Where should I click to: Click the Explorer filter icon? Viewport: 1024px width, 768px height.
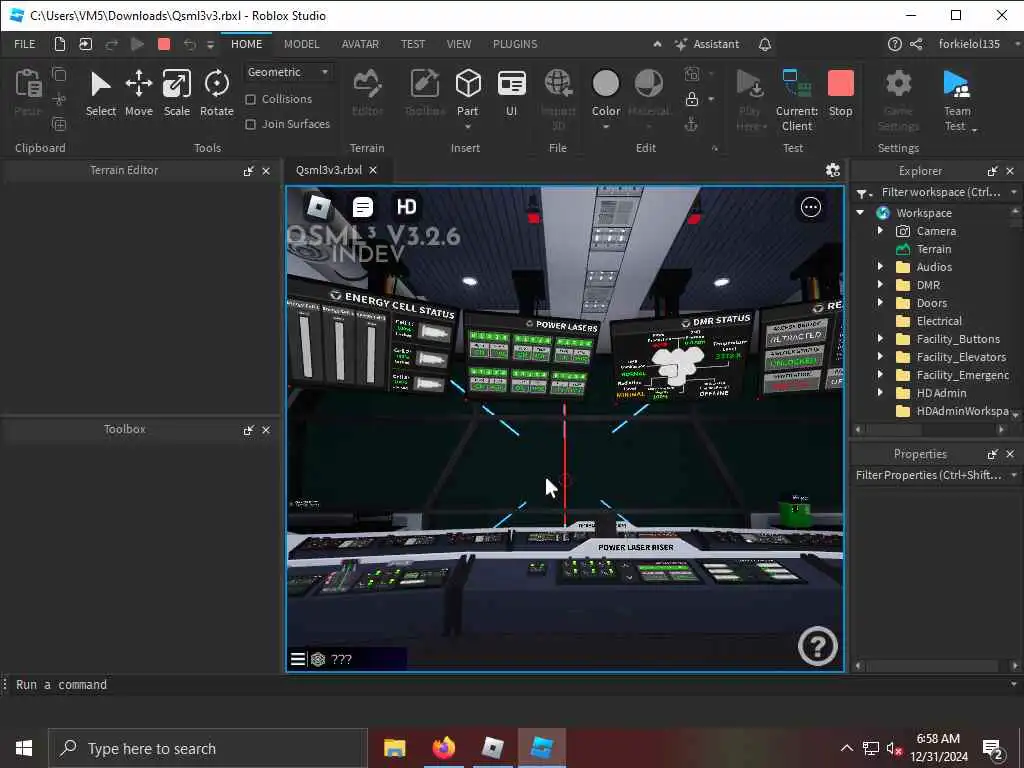(x=862, y=193)
